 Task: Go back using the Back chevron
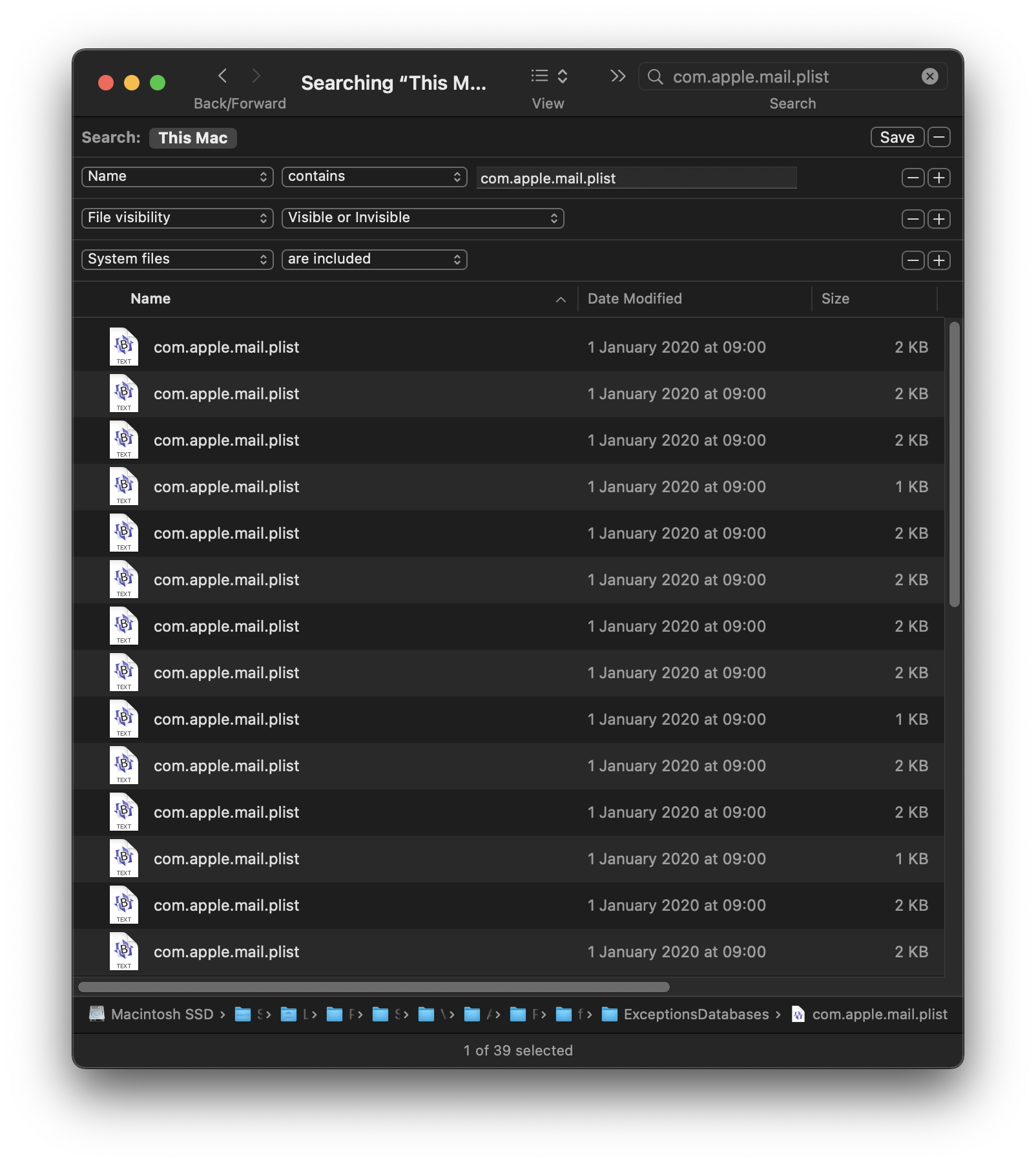223,76
